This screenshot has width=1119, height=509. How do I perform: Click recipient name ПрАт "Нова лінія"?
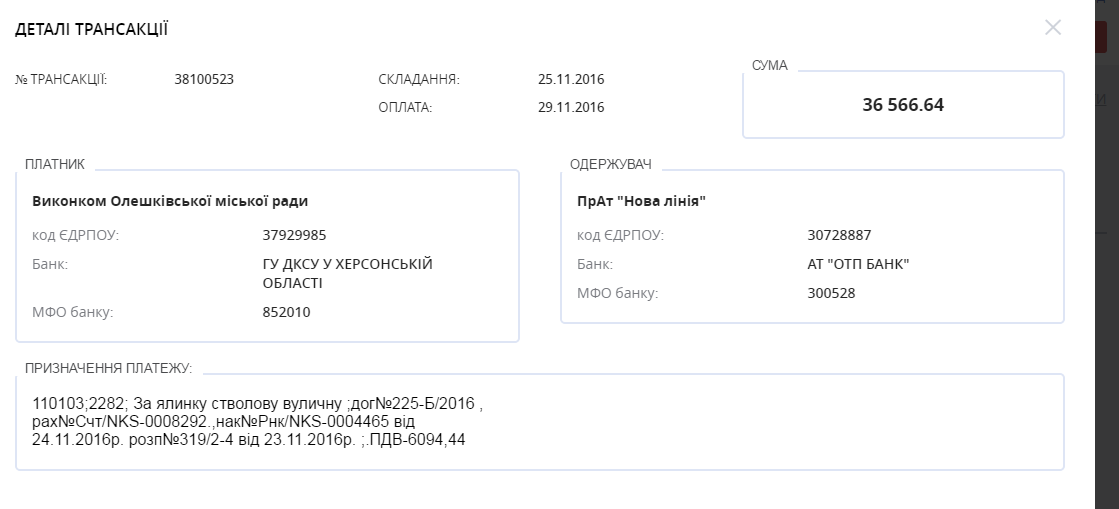pyautogui.click(x=642, y=201)
